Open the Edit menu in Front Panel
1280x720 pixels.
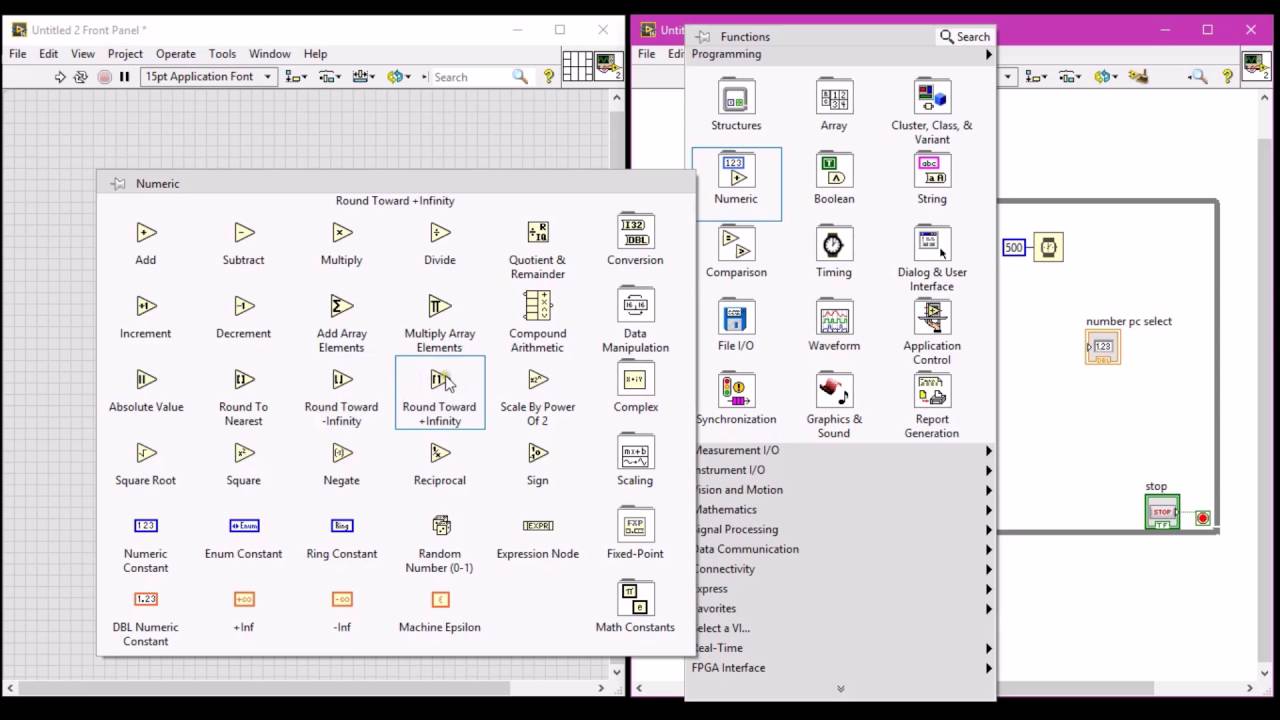click(48, 54)
